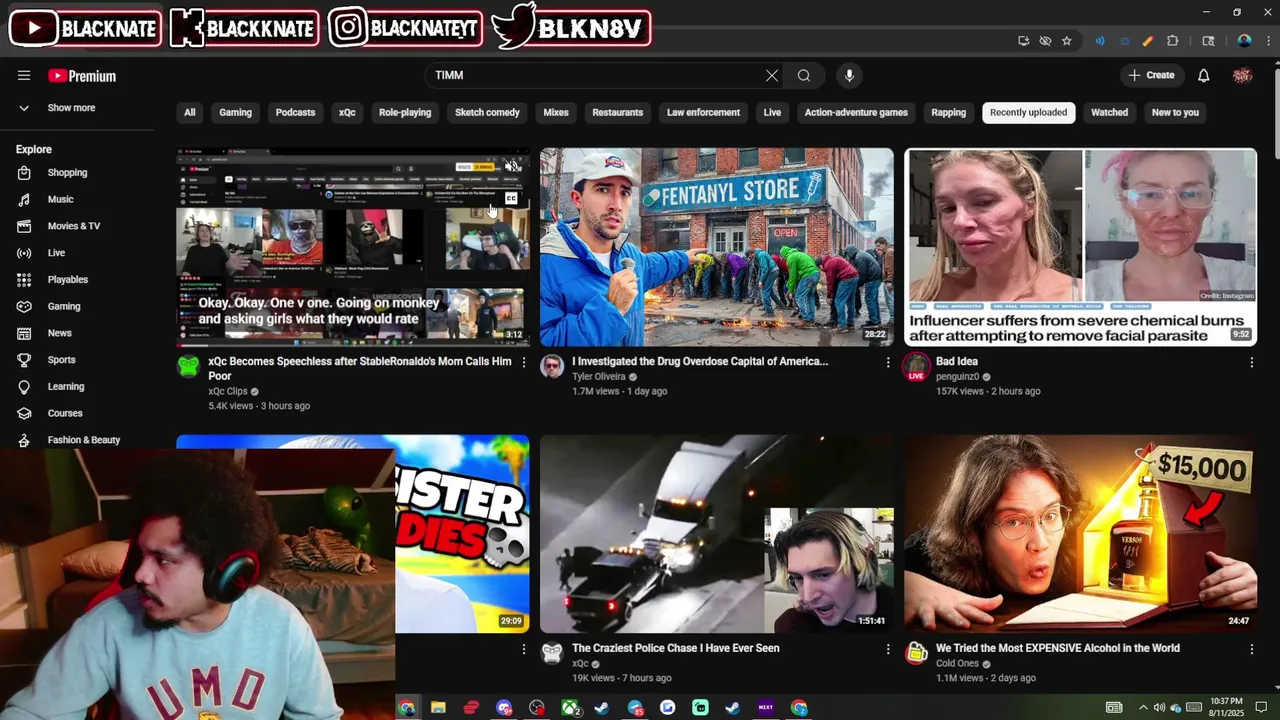This screenshot has height=720, width=1280.
Task: Select the Recently uploaded filter chip
Action: (x=1028, y=113)
